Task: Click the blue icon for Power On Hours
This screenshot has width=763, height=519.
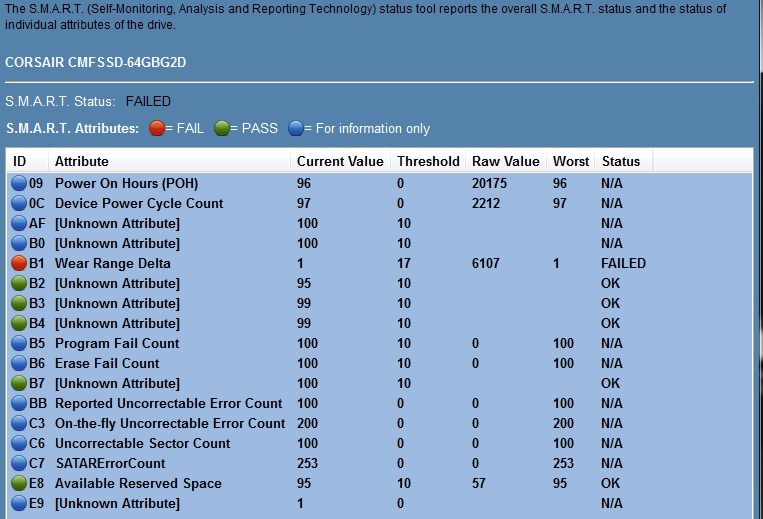Action: pyautogui.click(x=19, y=183)
